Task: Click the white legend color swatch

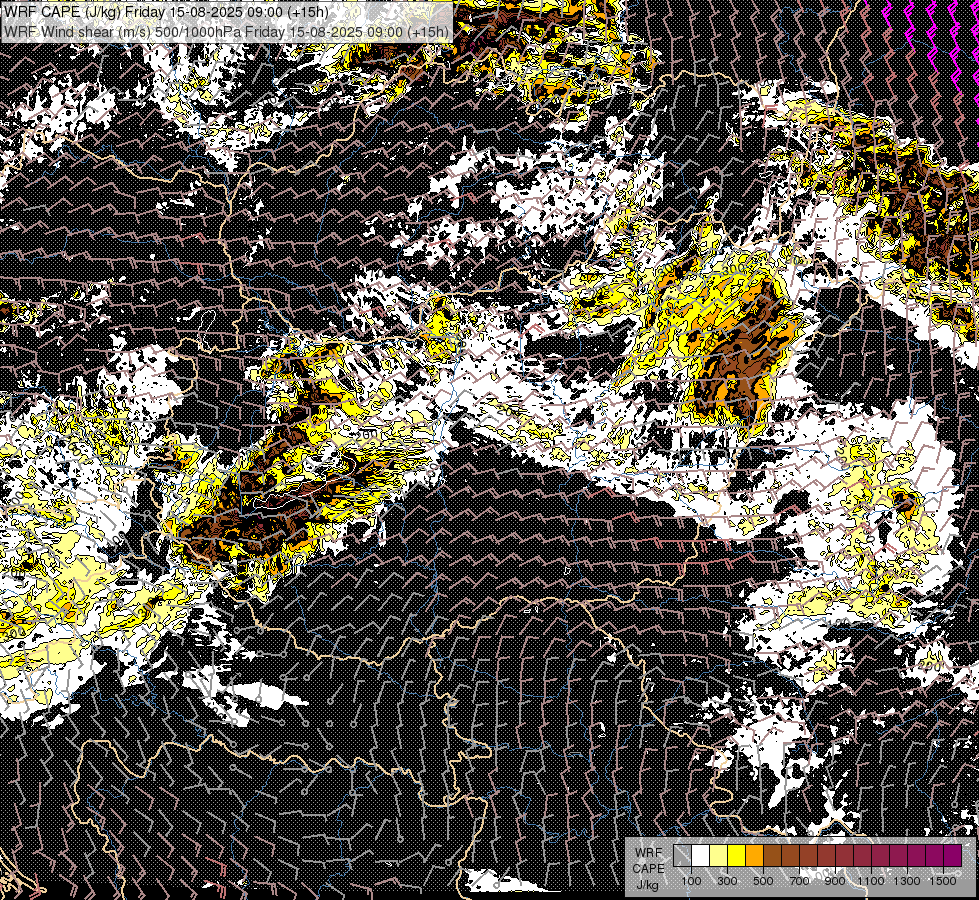Action: 701,856
